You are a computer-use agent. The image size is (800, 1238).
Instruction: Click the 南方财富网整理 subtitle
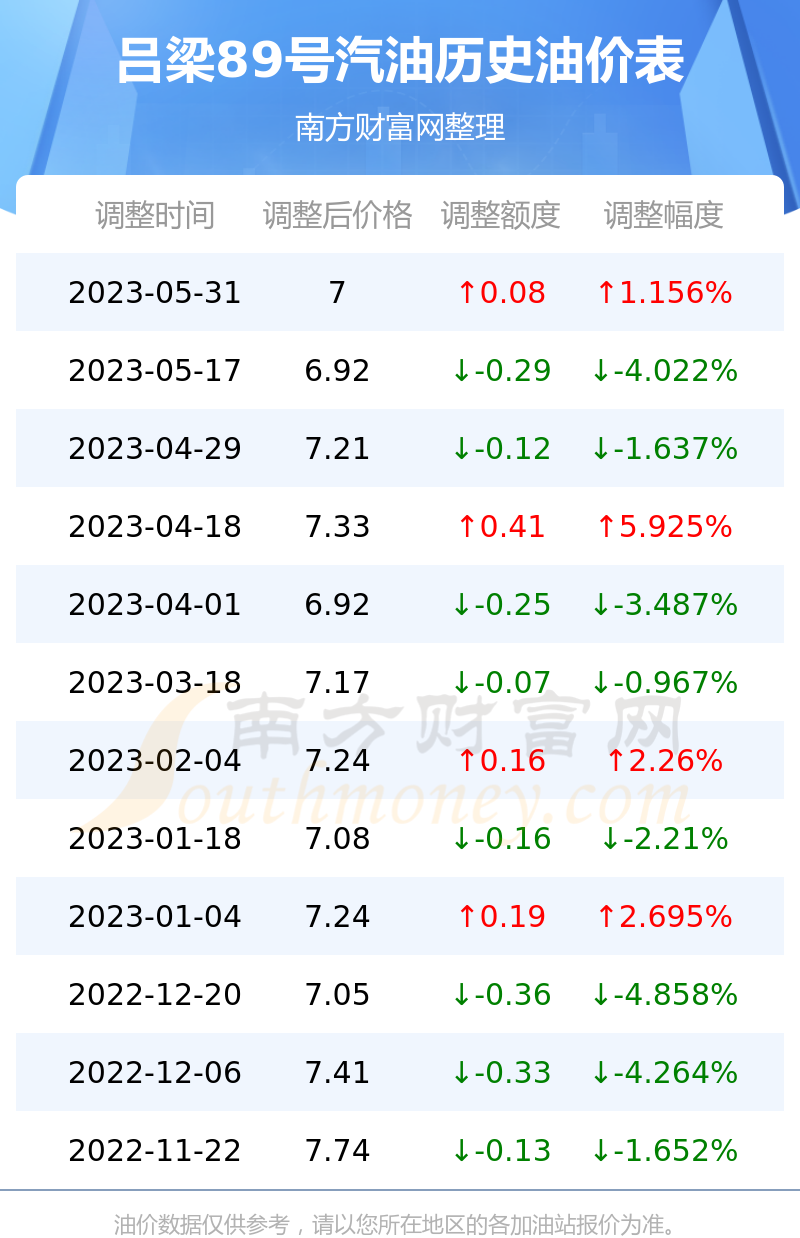tap(400, 128)
